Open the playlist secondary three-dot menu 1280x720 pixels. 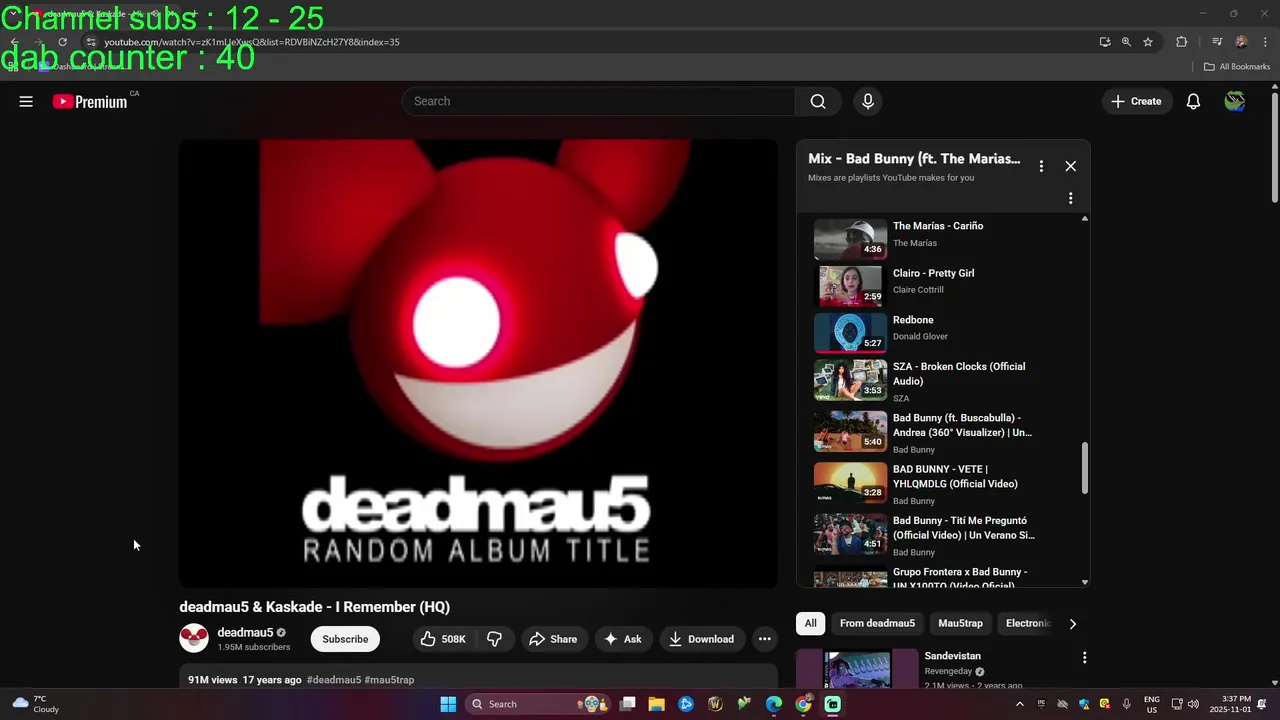[1070, 198]
